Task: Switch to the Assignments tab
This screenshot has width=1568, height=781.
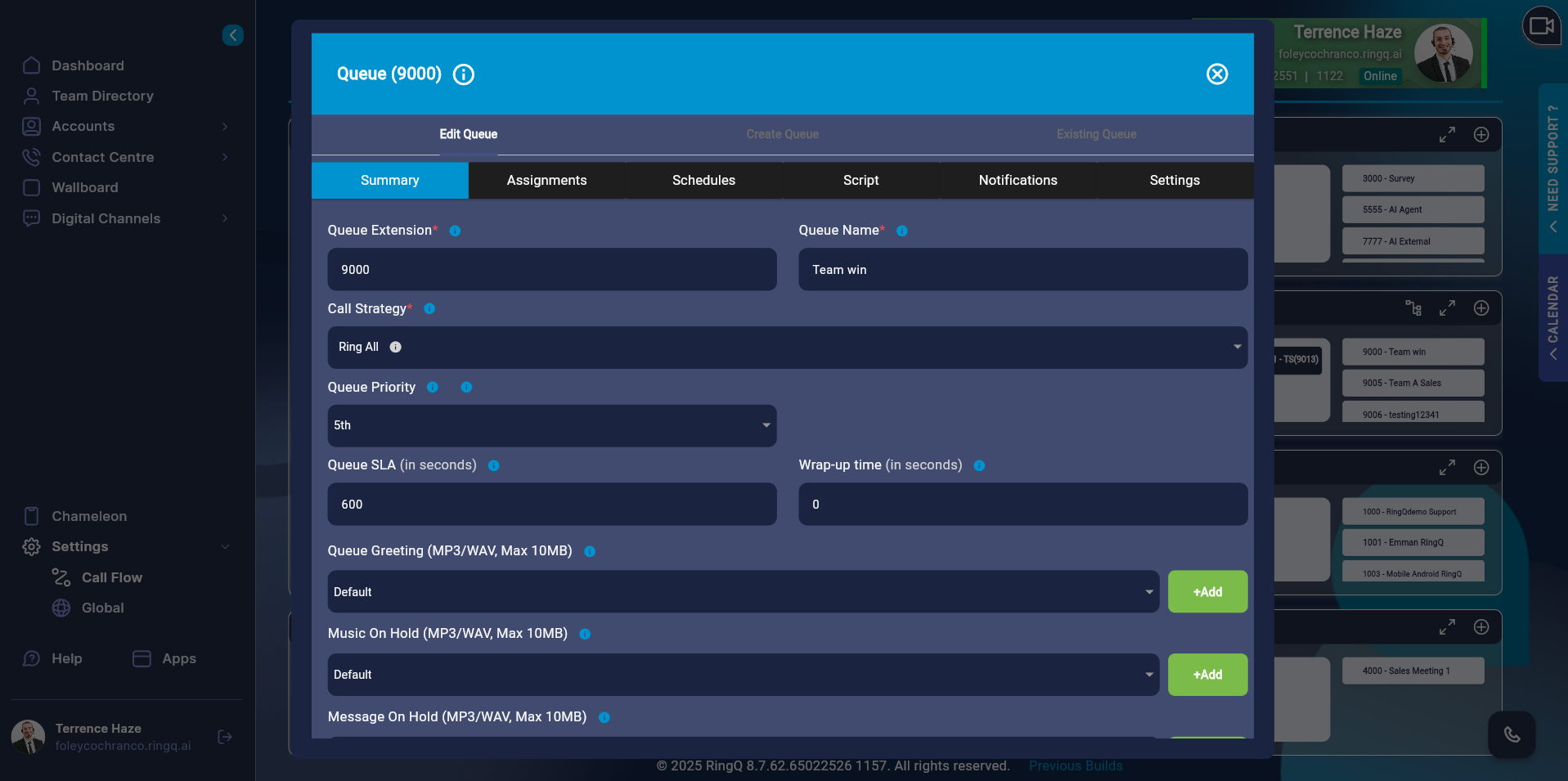Action: point(546,180)
